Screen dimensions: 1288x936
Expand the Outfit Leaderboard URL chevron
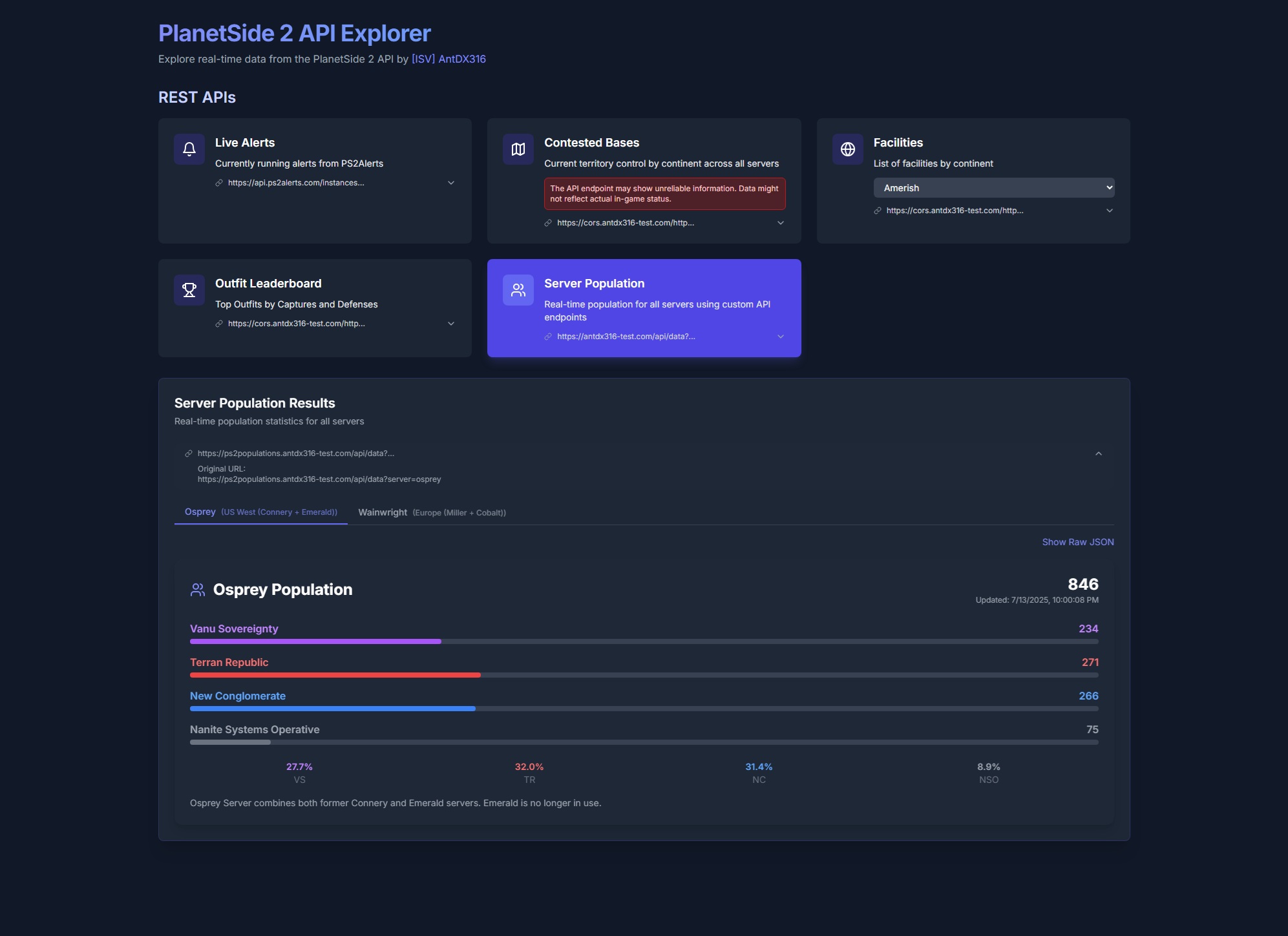click(x=450, y=323)
